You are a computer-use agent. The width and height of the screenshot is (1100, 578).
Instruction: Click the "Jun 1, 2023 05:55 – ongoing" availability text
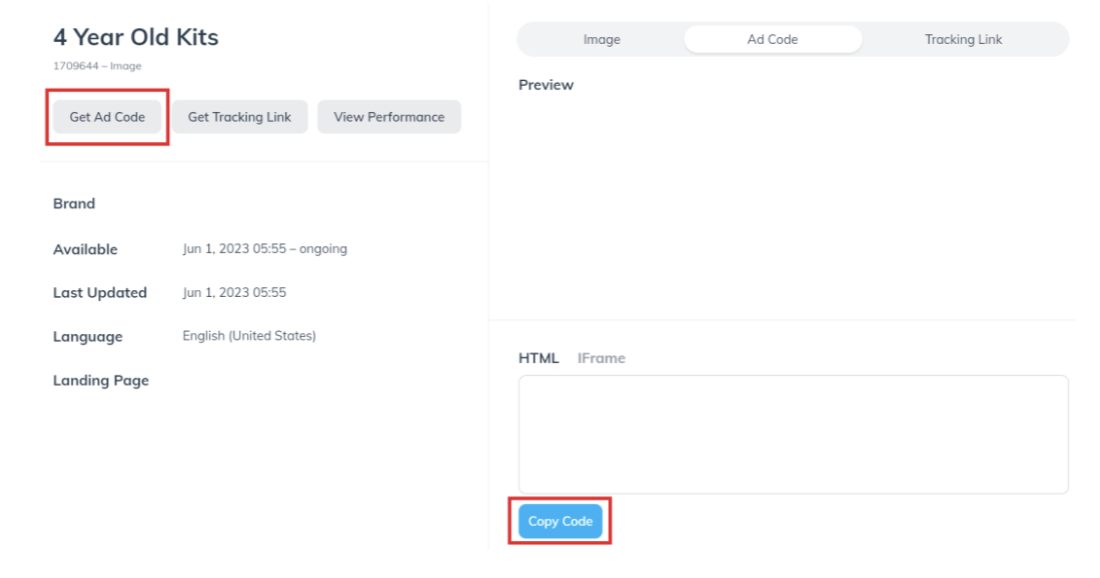(x=265, y=249)
